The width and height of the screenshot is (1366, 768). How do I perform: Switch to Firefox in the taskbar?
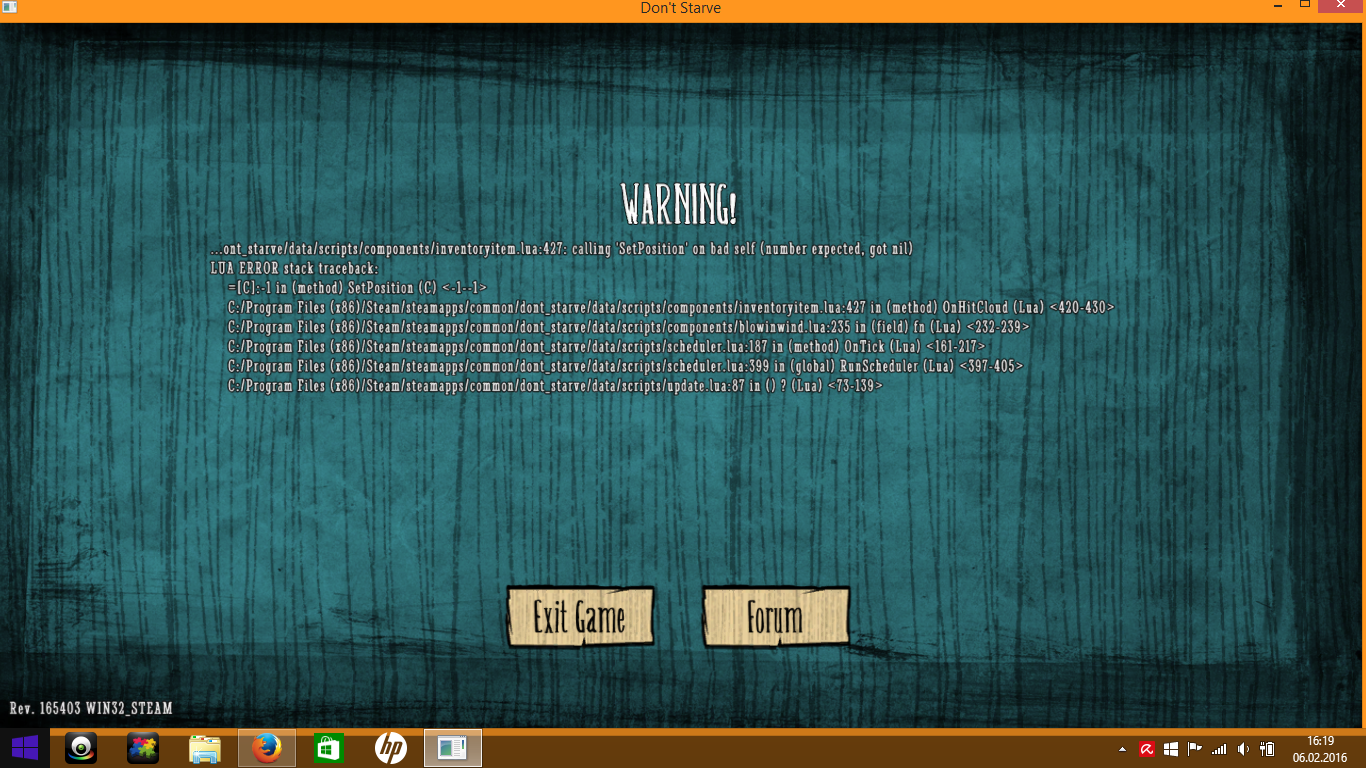[x=267, y=748]
